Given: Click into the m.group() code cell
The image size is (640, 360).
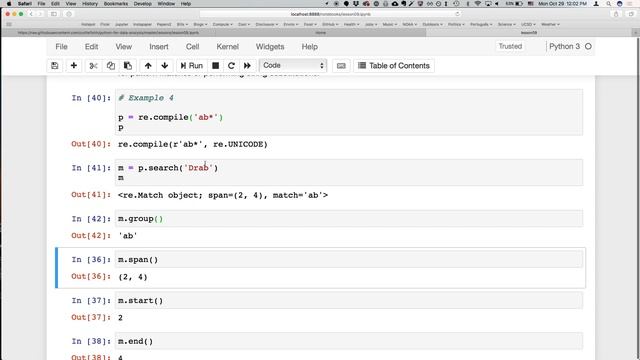Looking at the screenshot, I should tap(349, 219).
